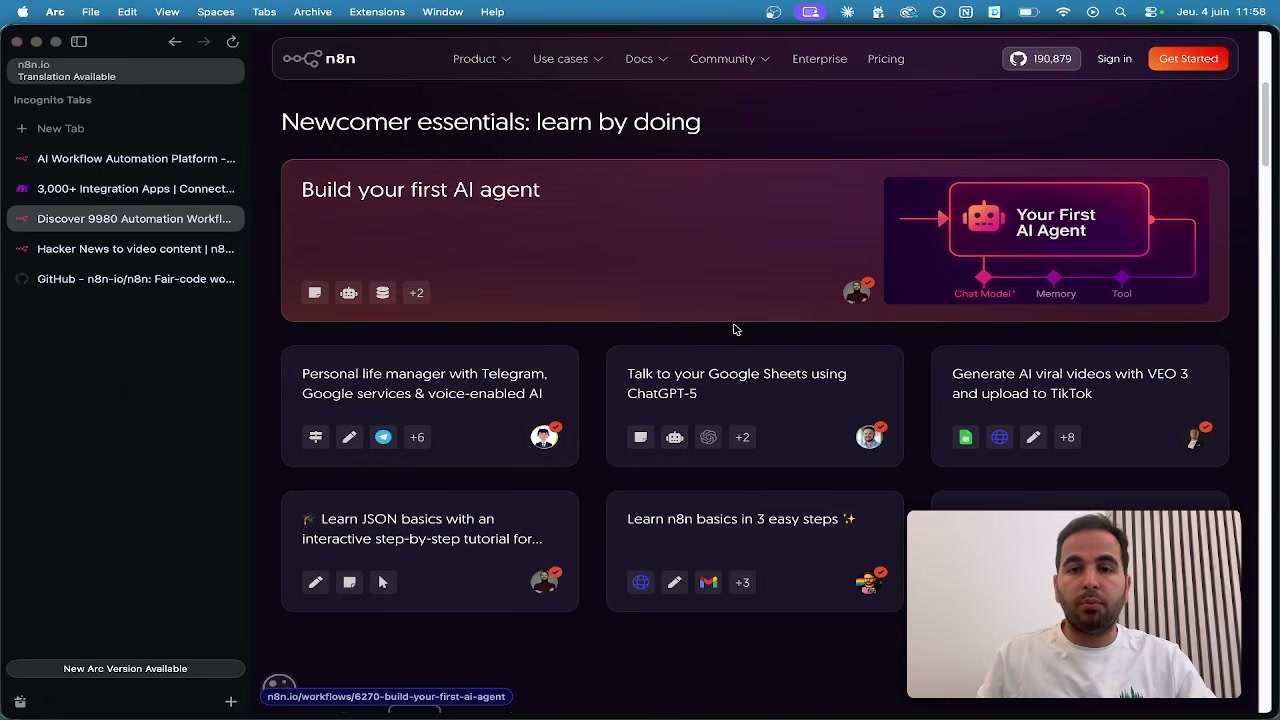
Task: Click green Sheets icon in VEO 3 card
Action: click(966, 437)
